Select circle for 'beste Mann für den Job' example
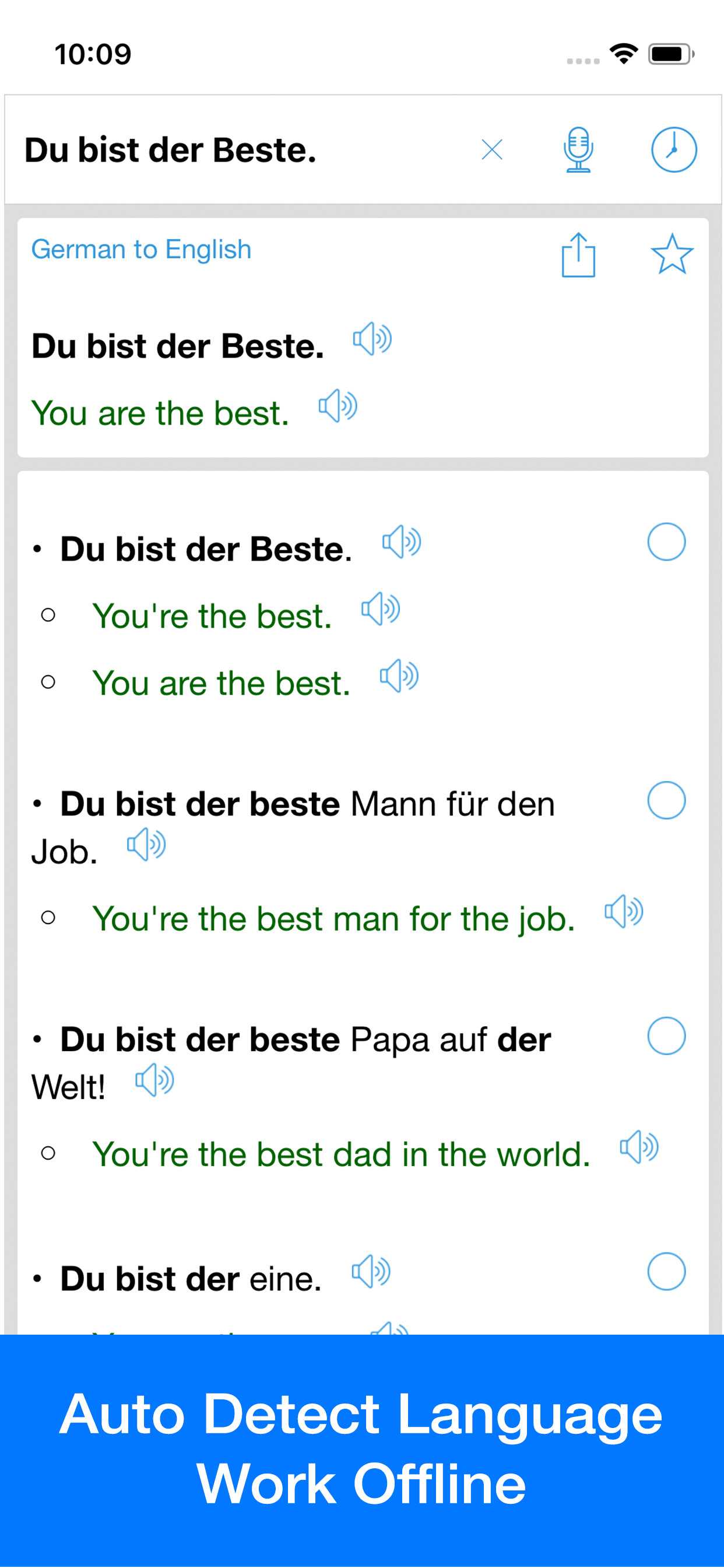 click(666, 800)
